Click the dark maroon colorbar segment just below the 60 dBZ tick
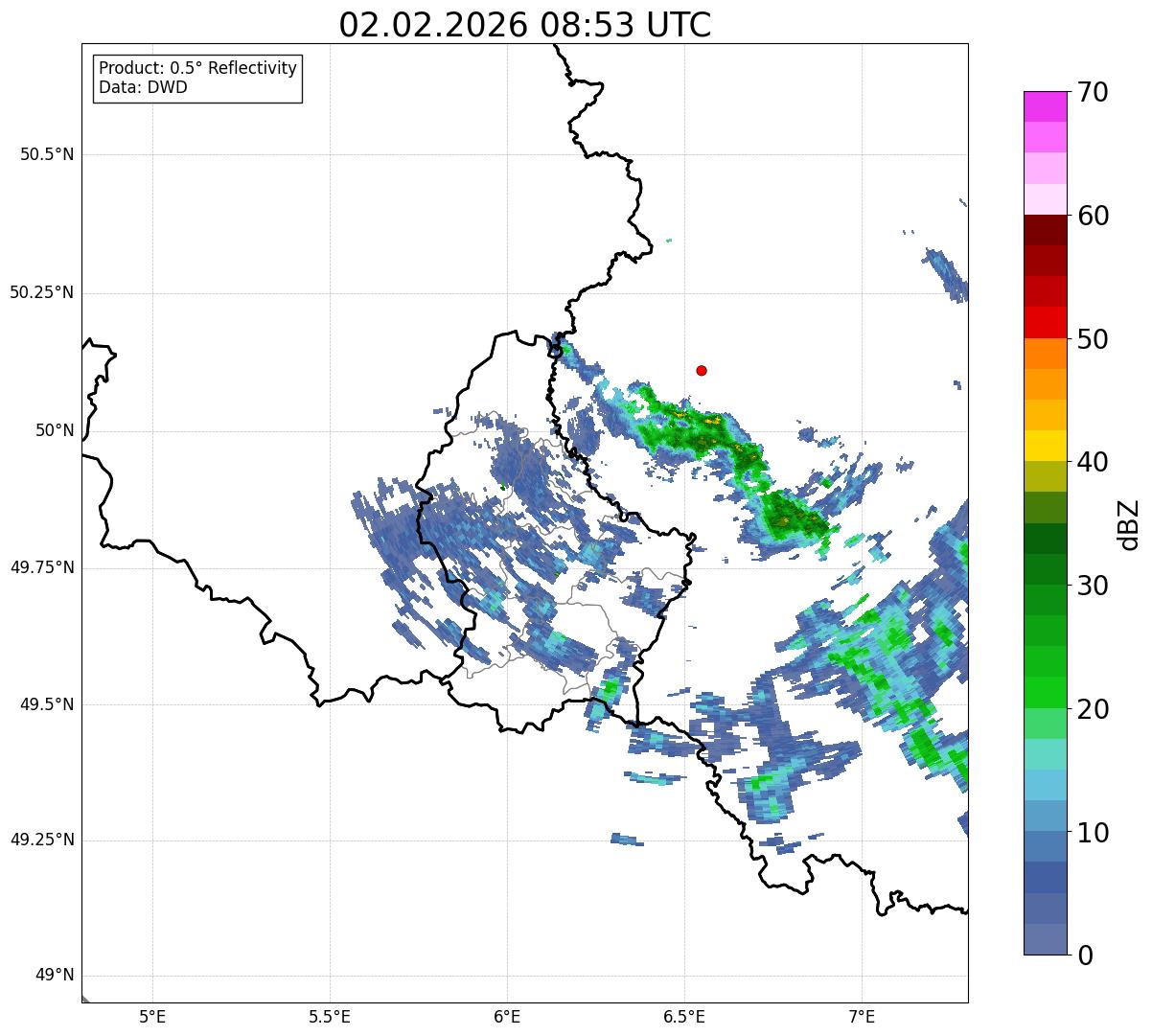 coord(1046,230)
